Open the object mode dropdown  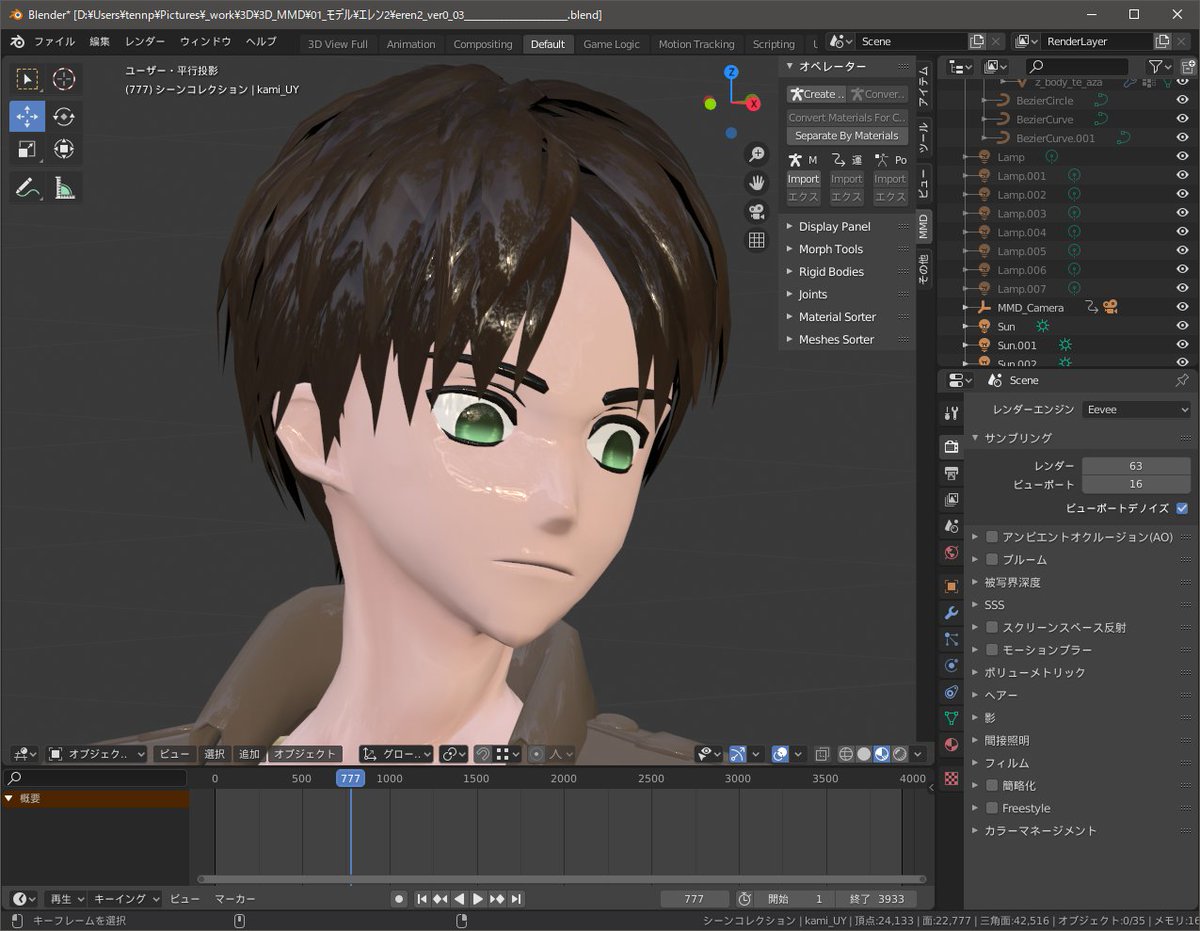pos(96,754)
